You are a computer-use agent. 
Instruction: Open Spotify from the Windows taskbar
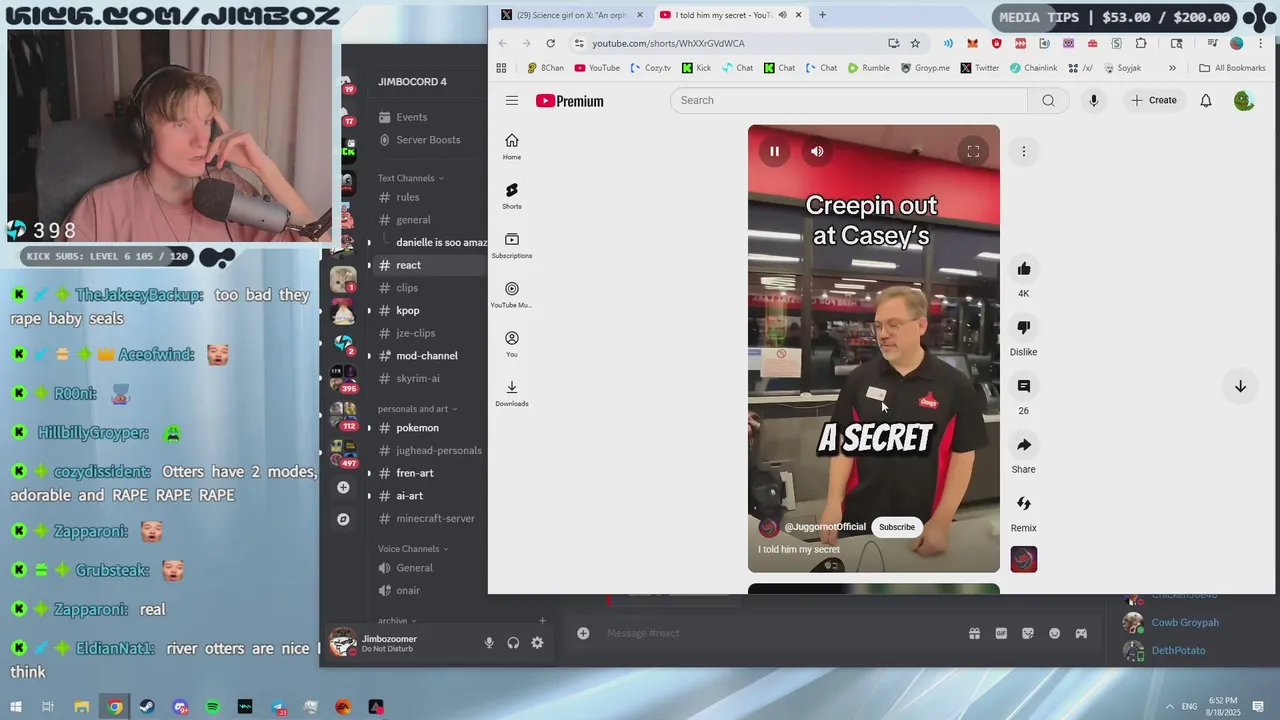tap(213, 707)
